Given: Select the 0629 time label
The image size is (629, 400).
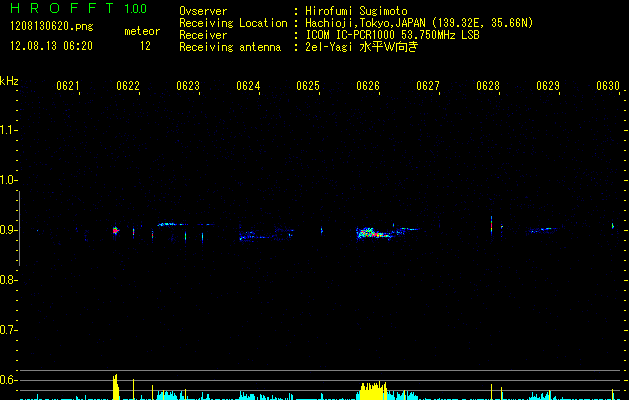Looking at the screenshot, I should click(x=548, y=86).
